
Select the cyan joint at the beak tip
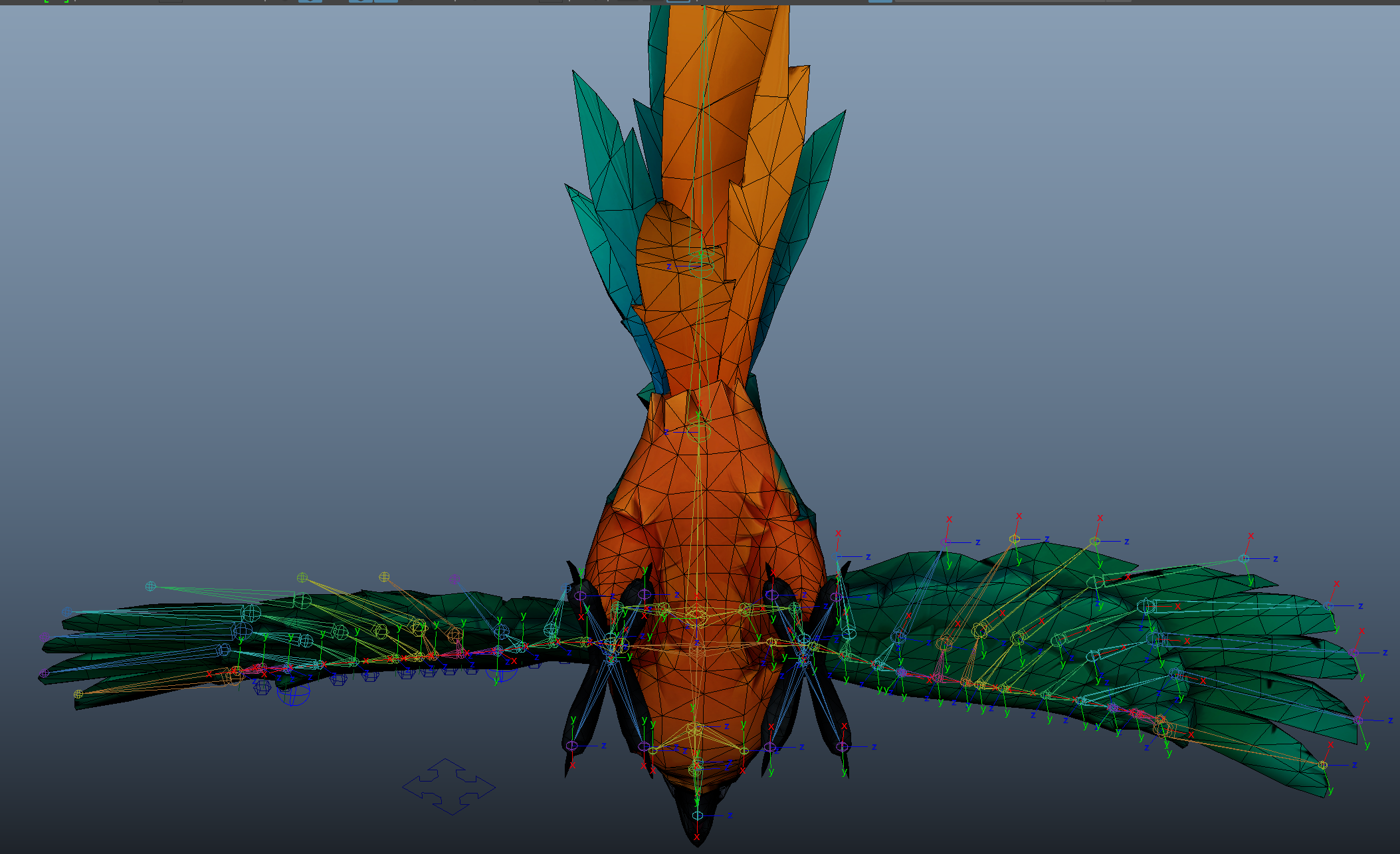(697, 815)
